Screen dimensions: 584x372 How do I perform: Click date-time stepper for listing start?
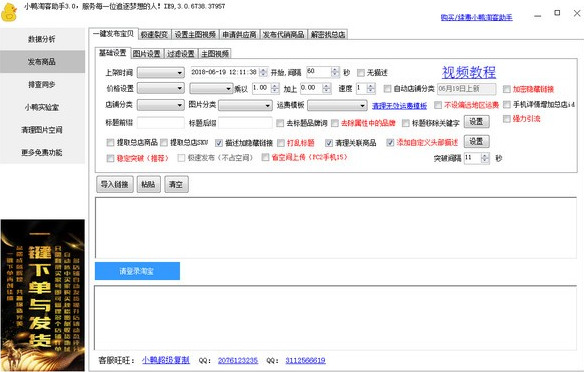264,72
